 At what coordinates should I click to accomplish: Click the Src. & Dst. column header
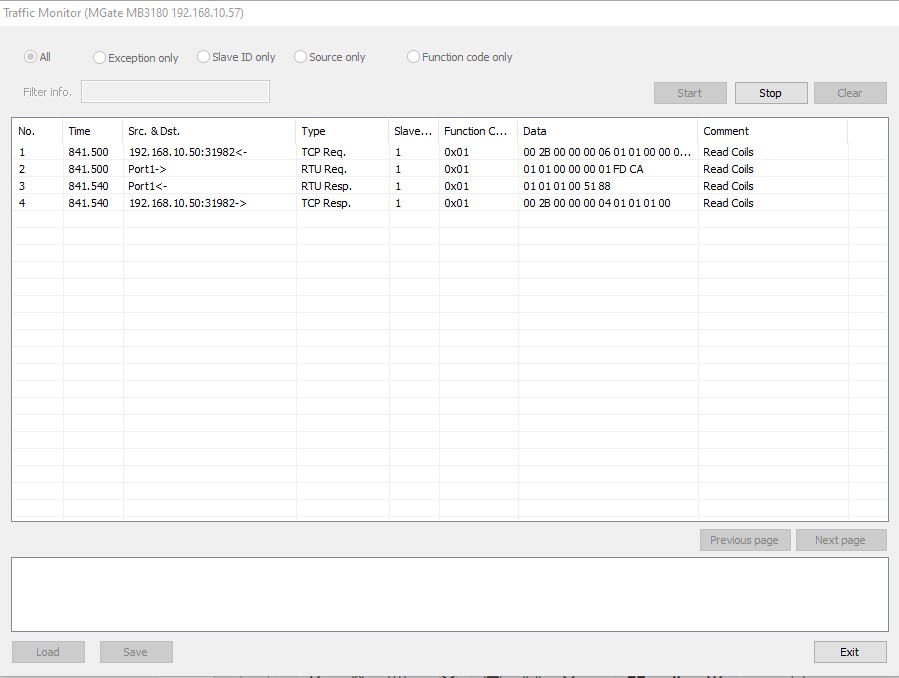coord(209,131)
